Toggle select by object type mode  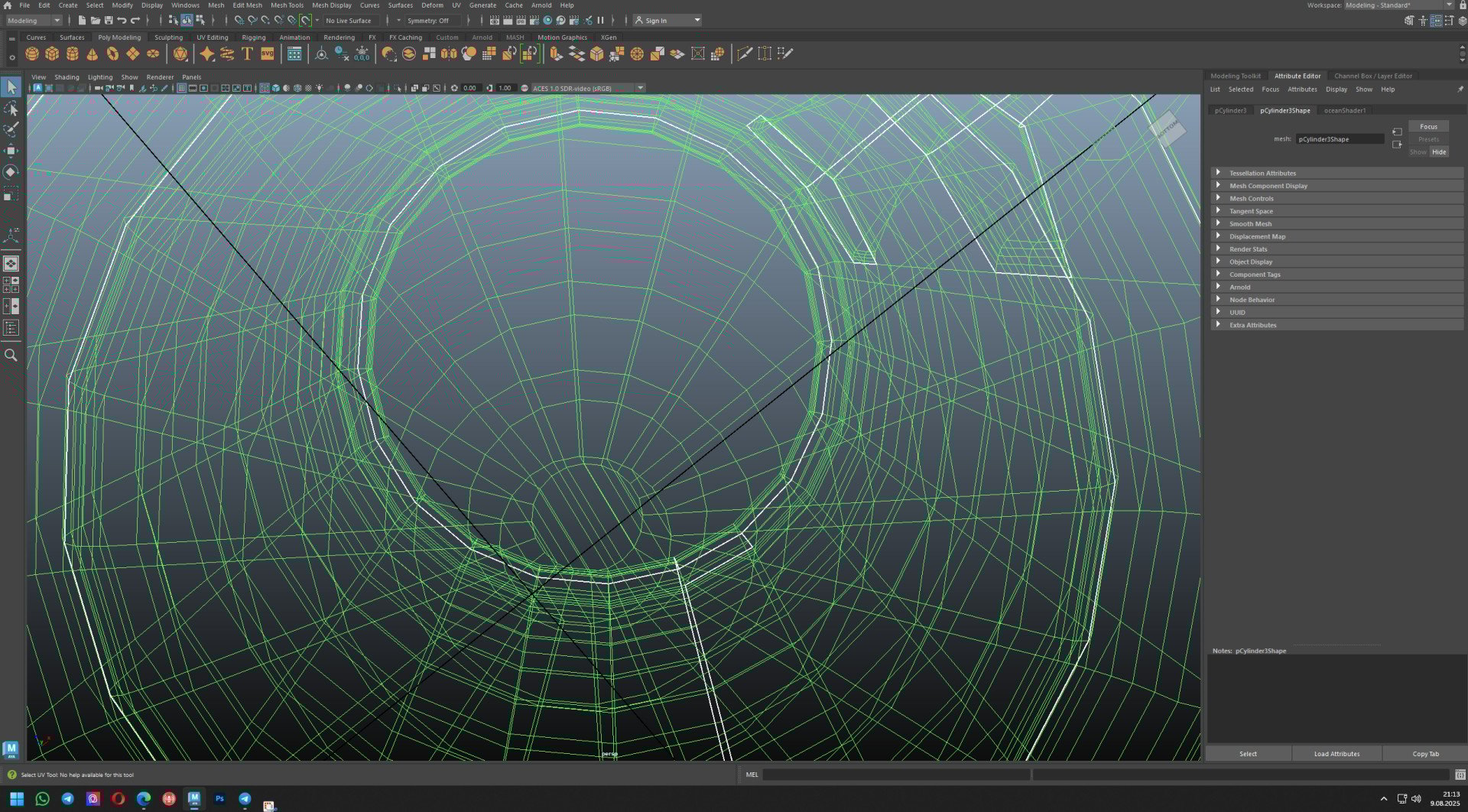[187, 21]
